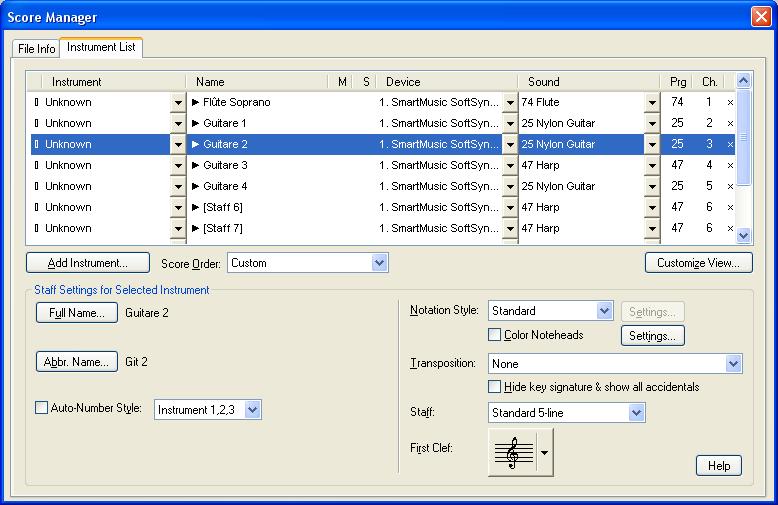Viewport: 778px width, 505px height.
Task: Enable the Auto-Number Style checkbox
Action: point(42,408)
